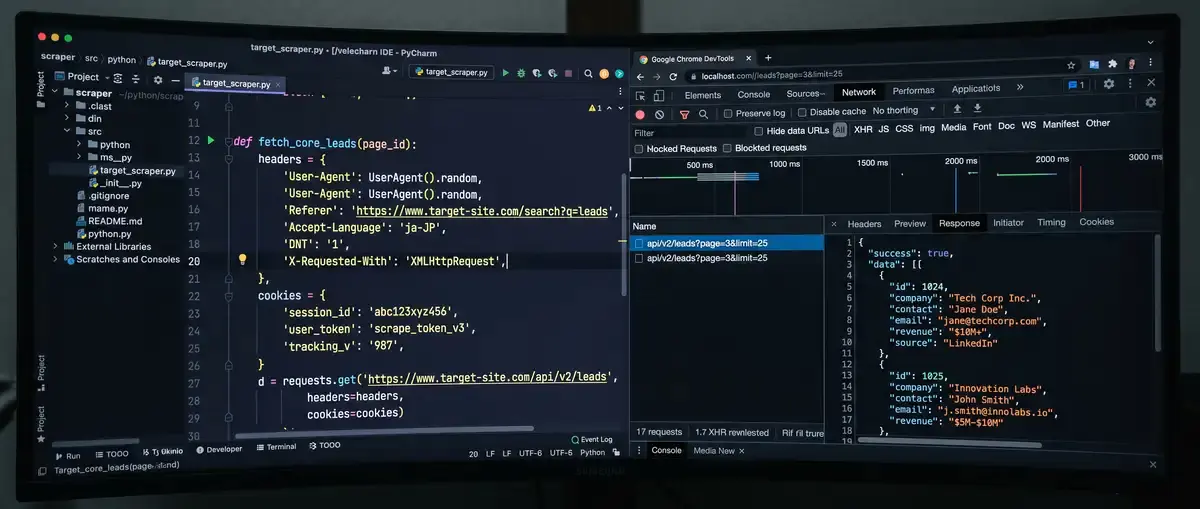Image resolution: width=1200 pixels, height=509 pixels.
Task: Open network search magnifier in DevTools
Action: click(703, 115)
